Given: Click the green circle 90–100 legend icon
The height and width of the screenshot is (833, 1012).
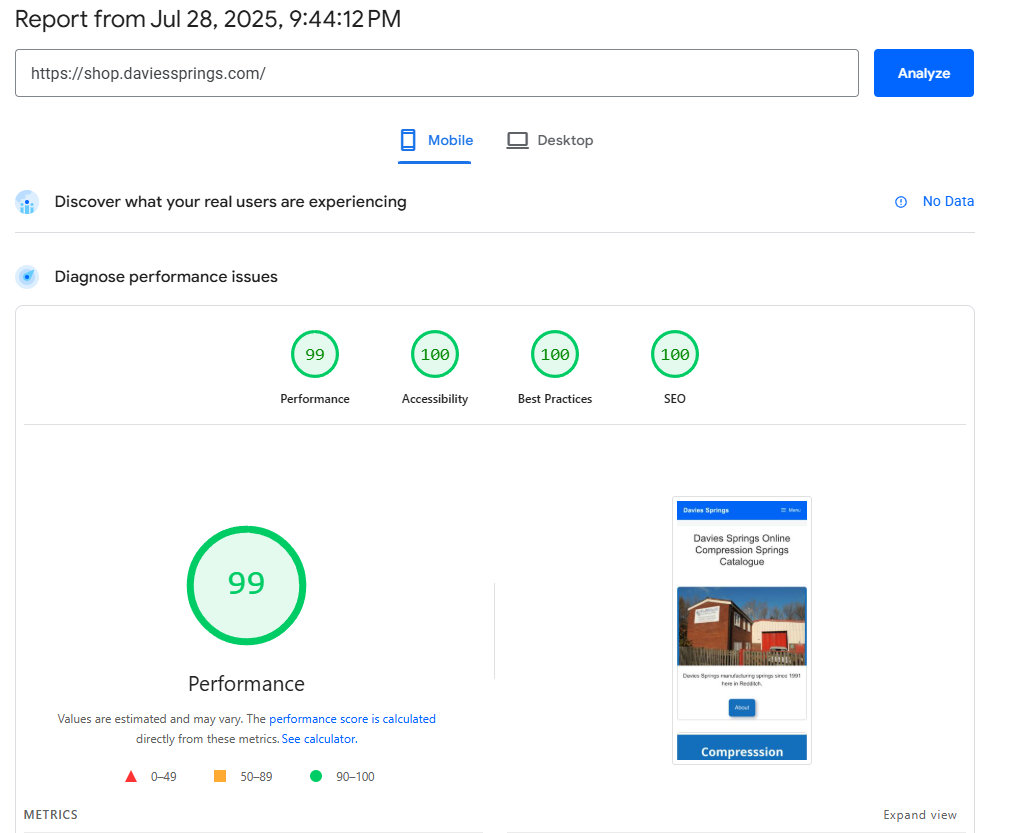Looking at the screenshot, I should point(316,776).
